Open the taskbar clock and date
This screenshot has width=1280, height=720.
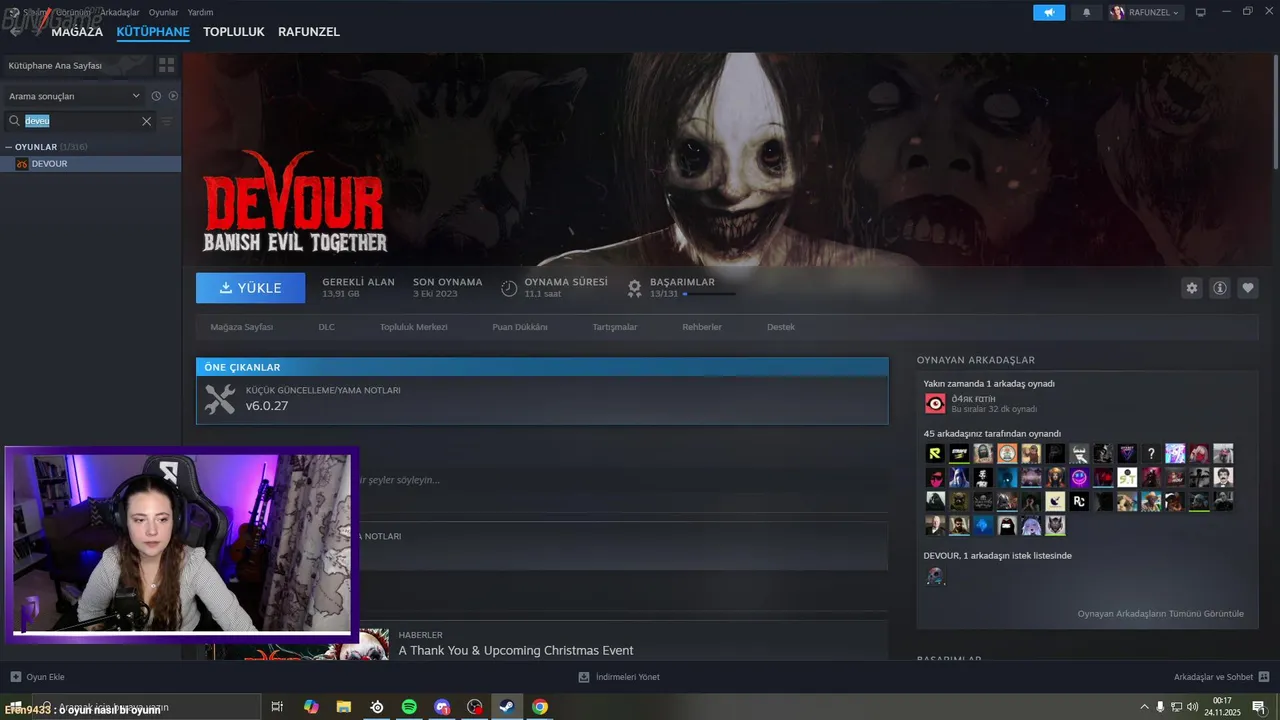point(1222,707)
